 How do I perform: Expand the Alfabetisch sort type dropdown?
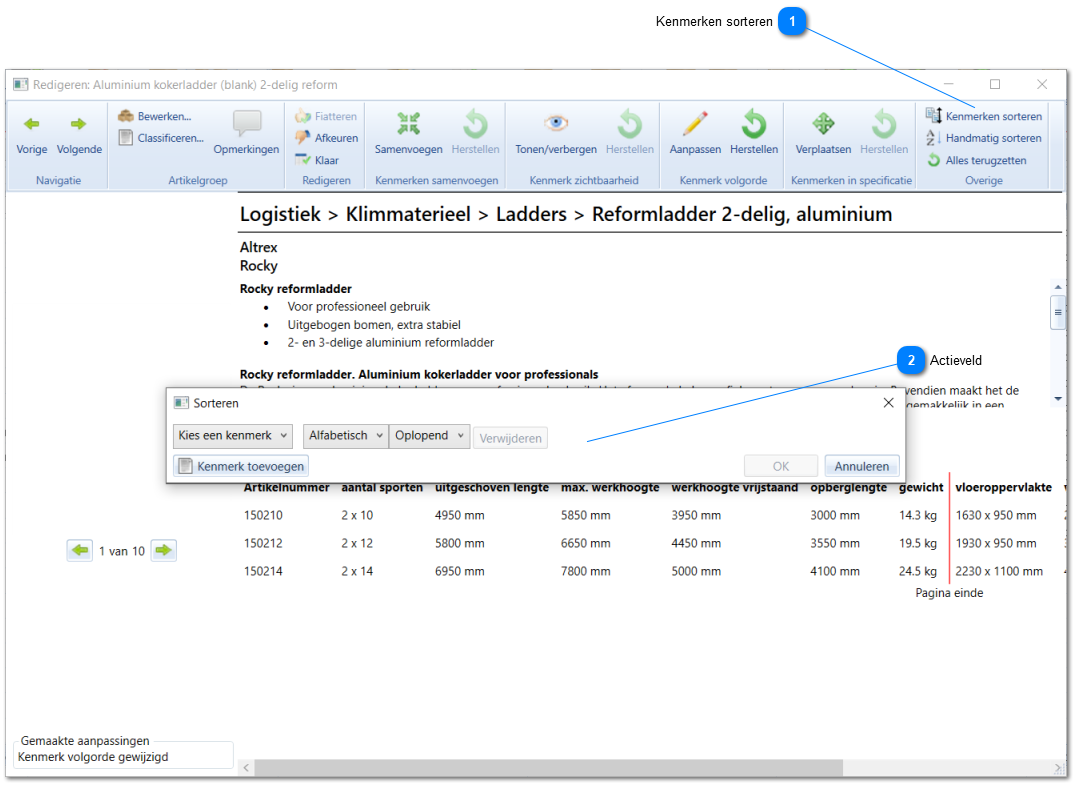point(345,436)
